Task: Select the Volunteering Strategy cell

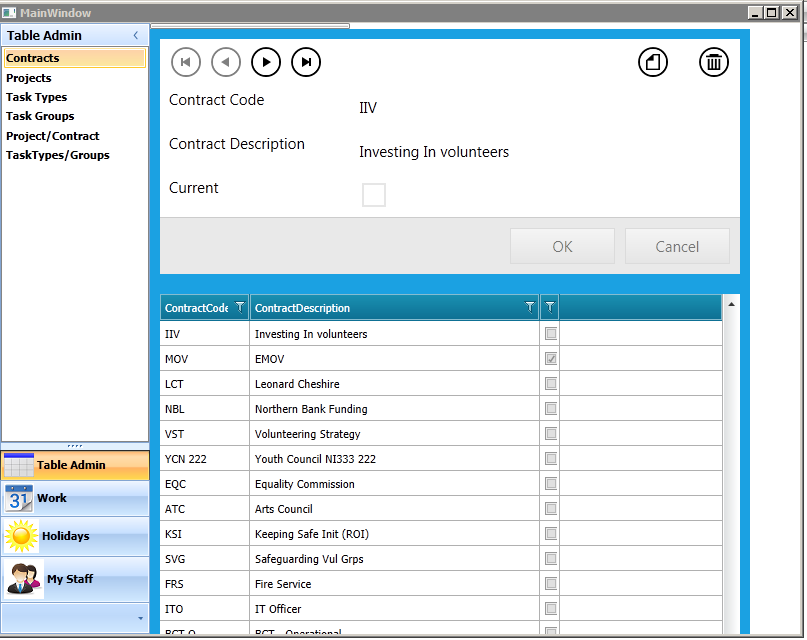Action: pyautogui.click(x=395, y=434)
